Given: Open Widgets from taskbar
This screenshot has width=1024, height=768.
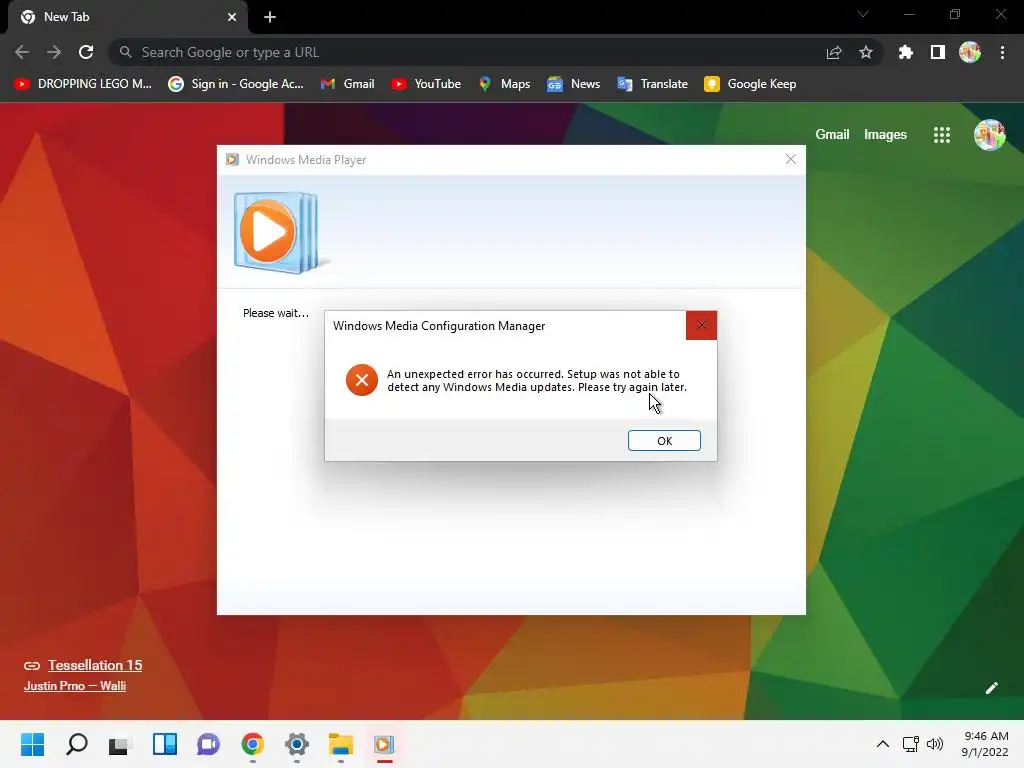Looking at the screenshot, I should click(x=165, y=744).
